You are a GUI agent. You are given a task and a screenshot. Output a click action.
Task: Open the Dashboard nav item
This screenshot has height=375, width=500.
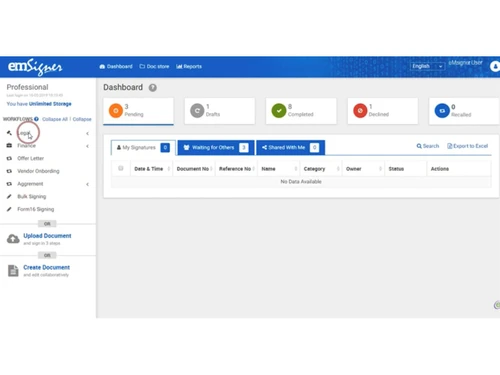click(x=116, y=66)
